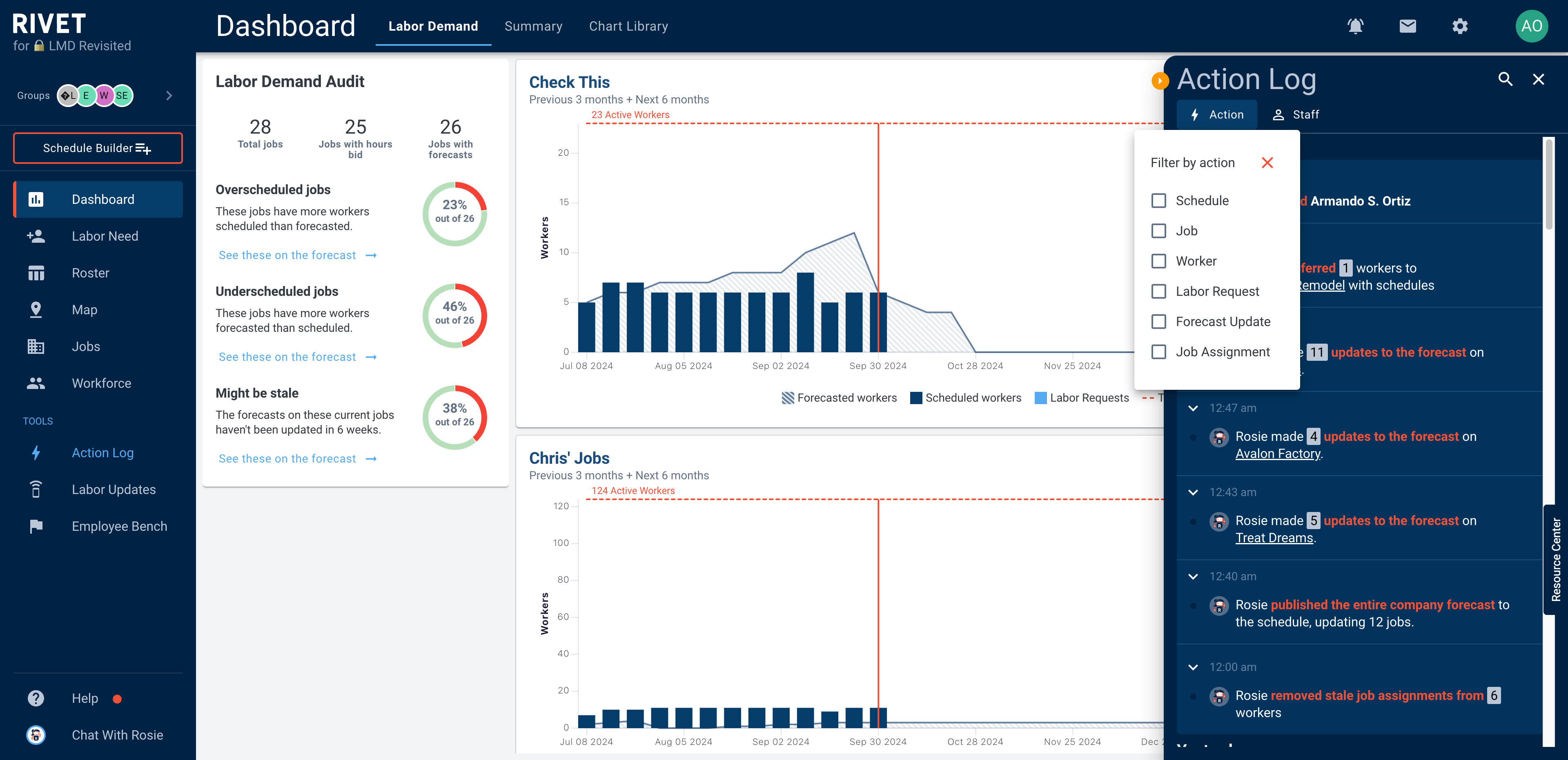Click the 23% overscheduled donut gauge

455,214
